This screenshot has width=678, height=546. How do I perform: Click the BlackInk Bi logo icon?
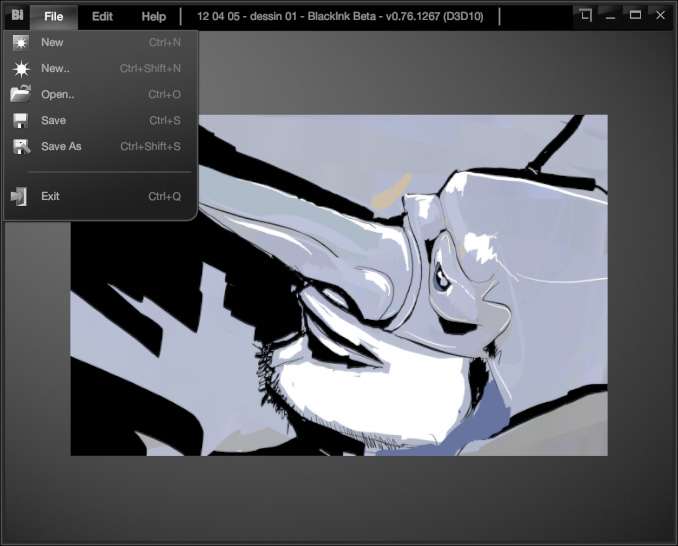[17, 16]
